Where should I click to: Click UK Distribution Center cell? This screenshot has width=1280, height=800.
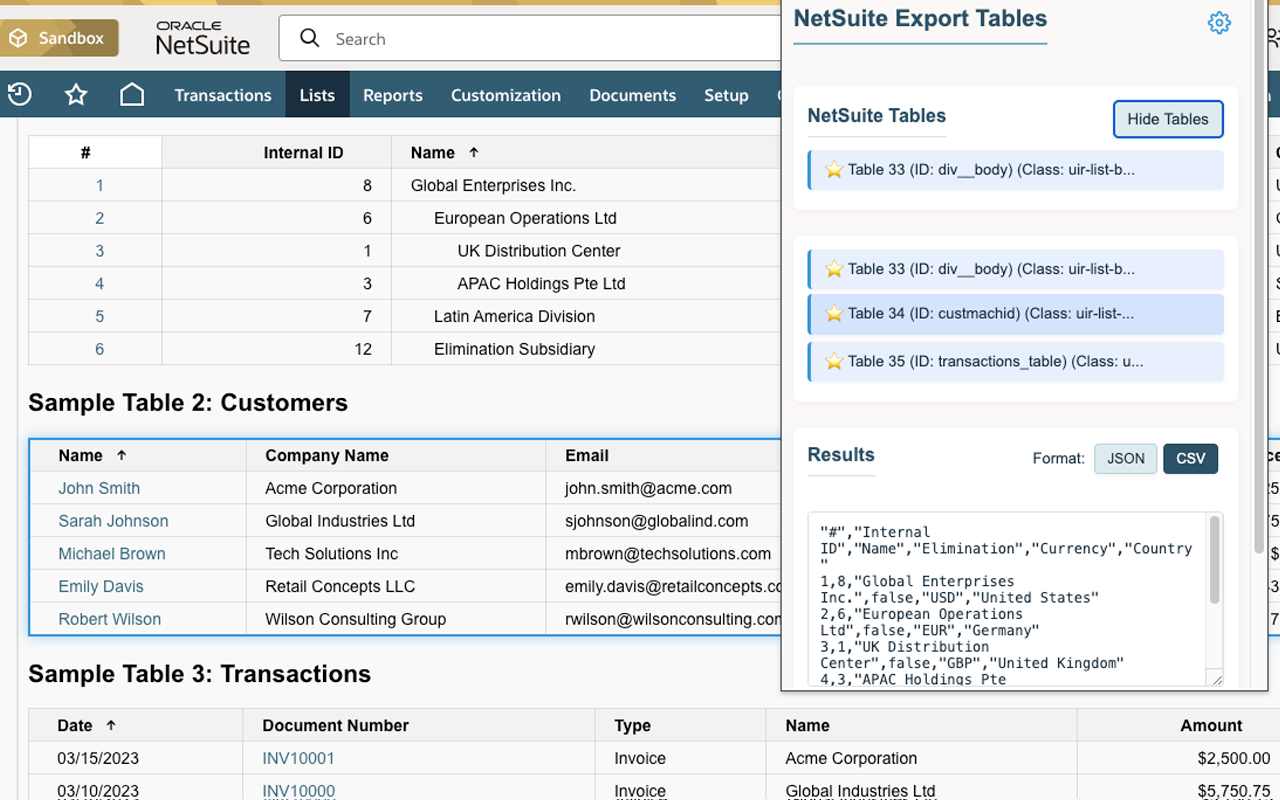click(539, 251)
